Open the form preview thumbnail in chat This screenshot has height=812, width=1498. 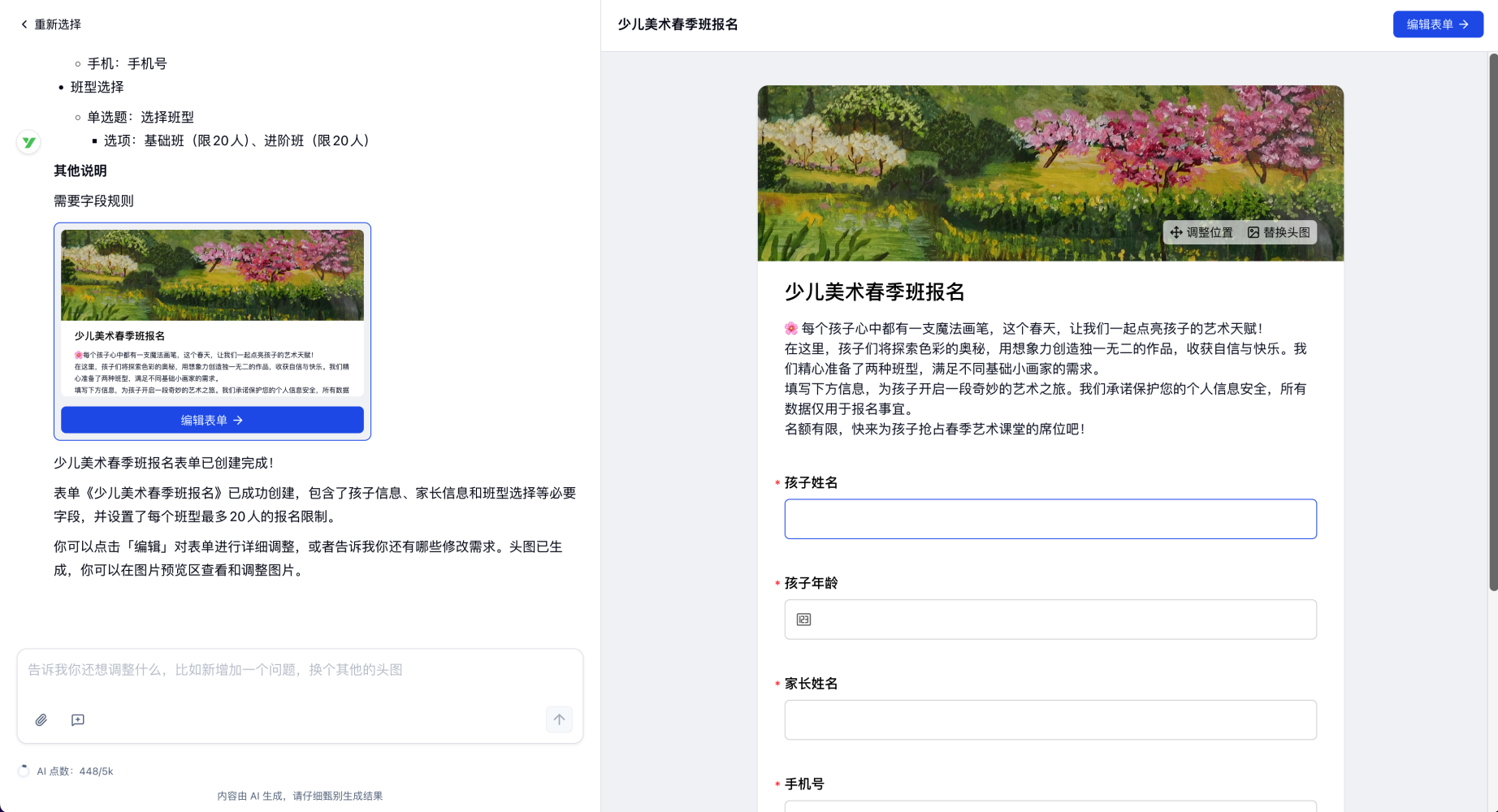point(212,313)
